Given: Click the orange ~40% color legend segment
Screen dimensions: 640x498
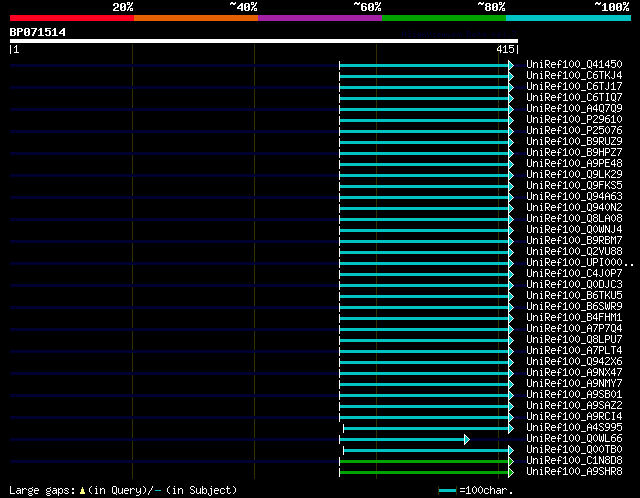Looking at the screenshot, I should (x=196, y=18).
